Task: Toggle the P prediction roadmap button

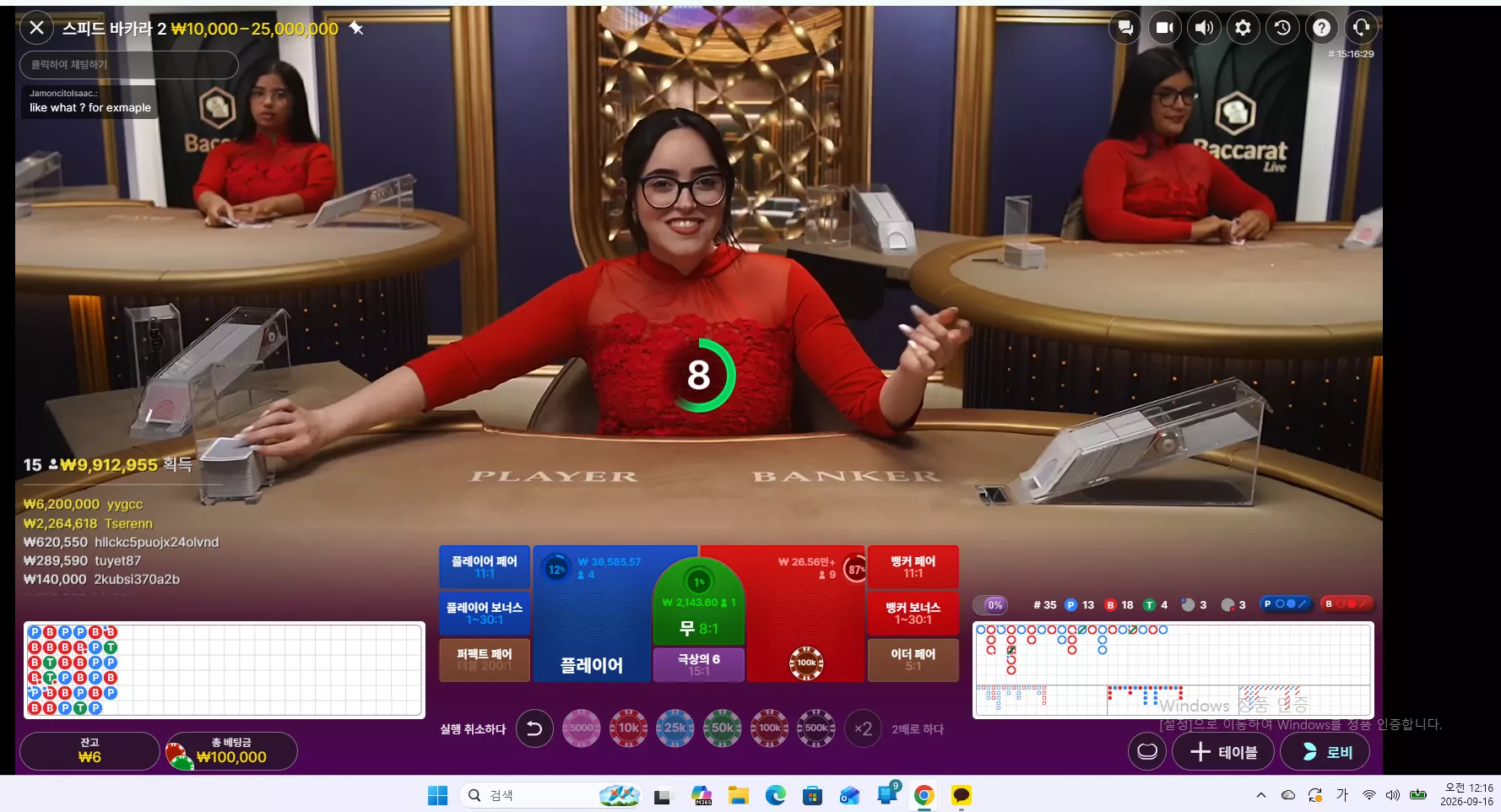Action: pyautogui.click(x=1285, y=604)
